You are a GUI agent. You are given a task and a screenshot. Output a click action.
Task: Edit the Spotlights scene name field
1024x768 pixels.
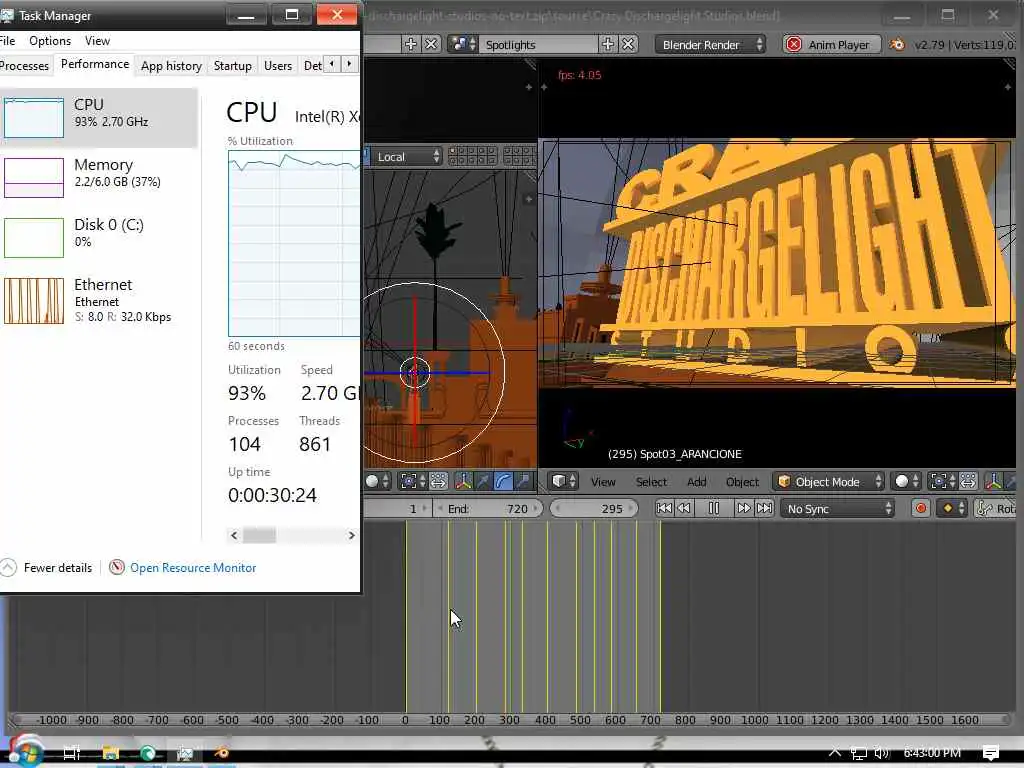(x=539, y=44)
